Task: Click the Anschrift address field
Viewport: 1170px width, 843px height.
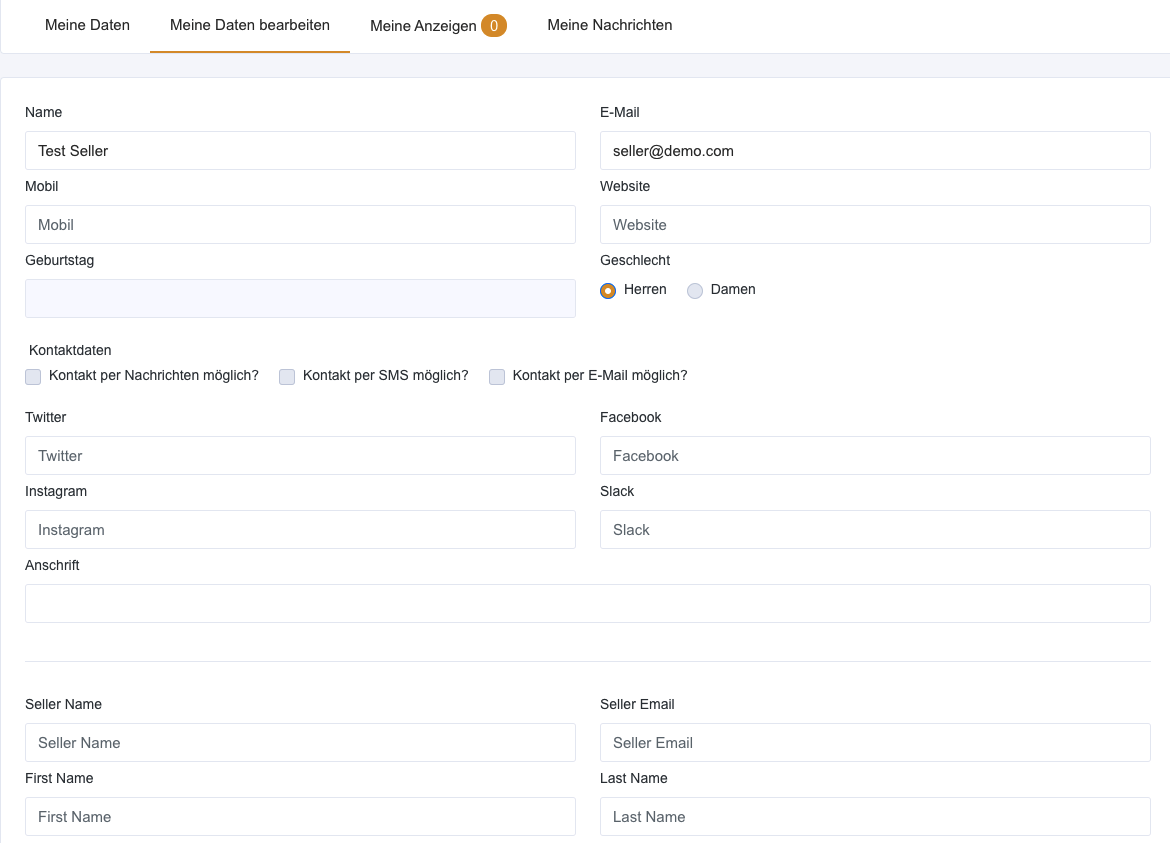Action: tap(587, 604)
